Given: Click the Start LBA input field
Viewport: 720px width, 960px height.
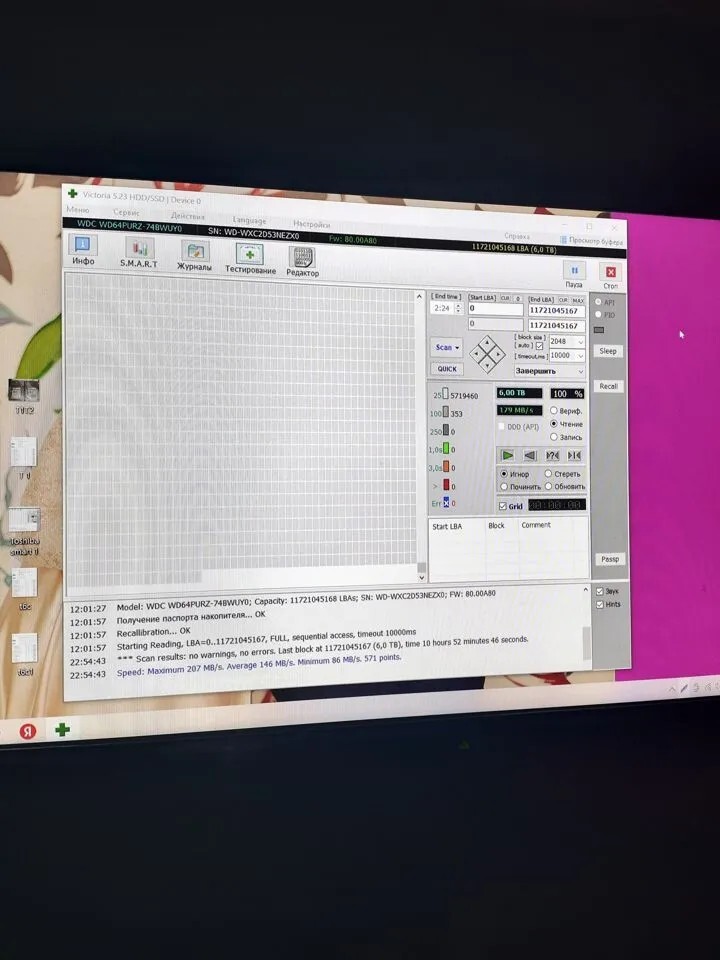Looking at the screenshot, I should pos(495,309).
